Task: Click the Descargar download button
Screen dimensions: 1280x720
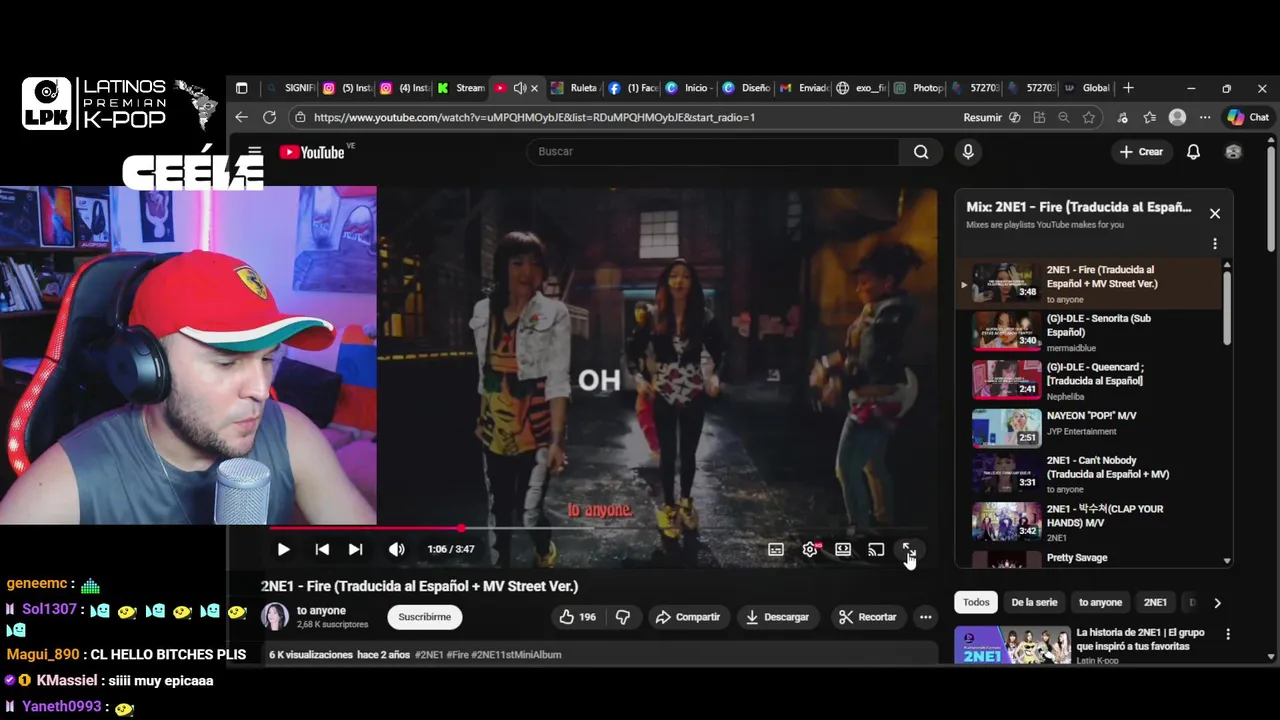Action: [x=777, y=617]
